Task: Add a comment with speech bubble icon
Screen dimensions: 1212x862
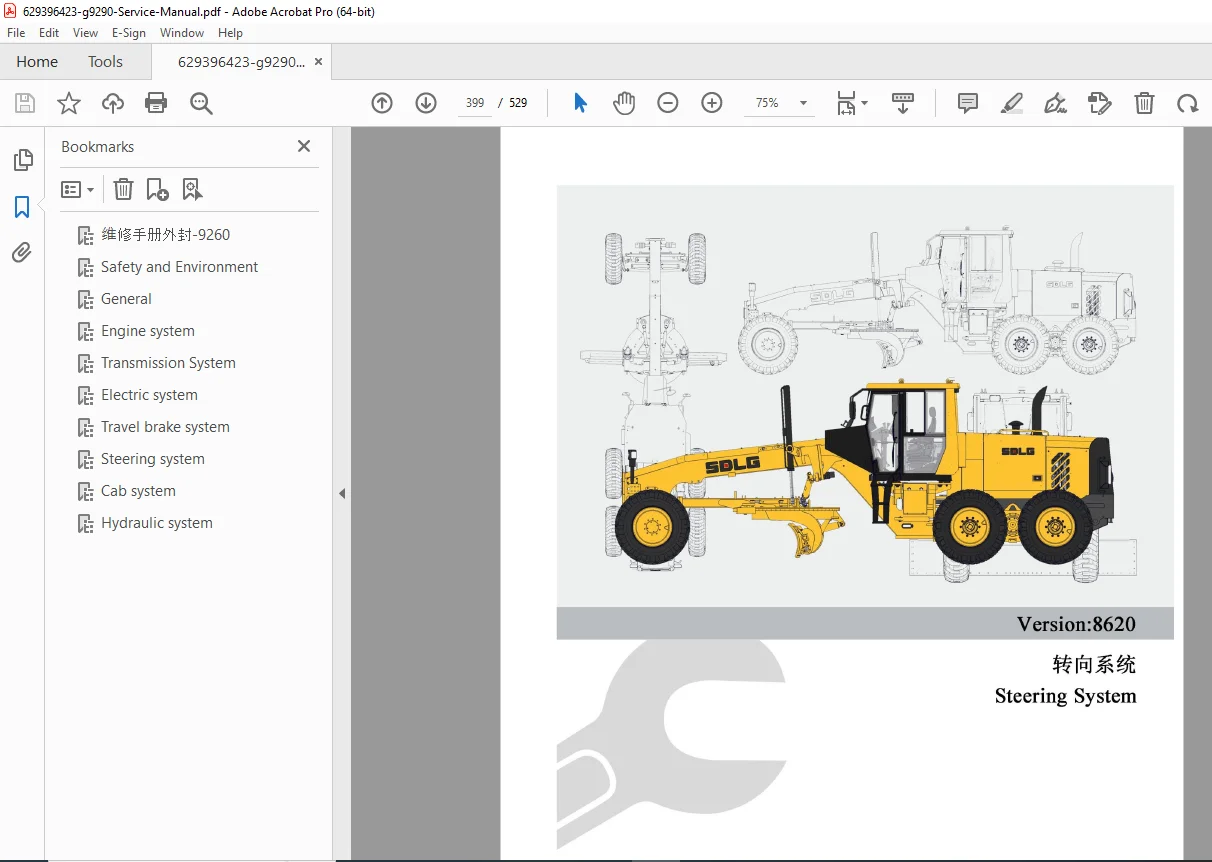Action: click(x=968, y=103)
